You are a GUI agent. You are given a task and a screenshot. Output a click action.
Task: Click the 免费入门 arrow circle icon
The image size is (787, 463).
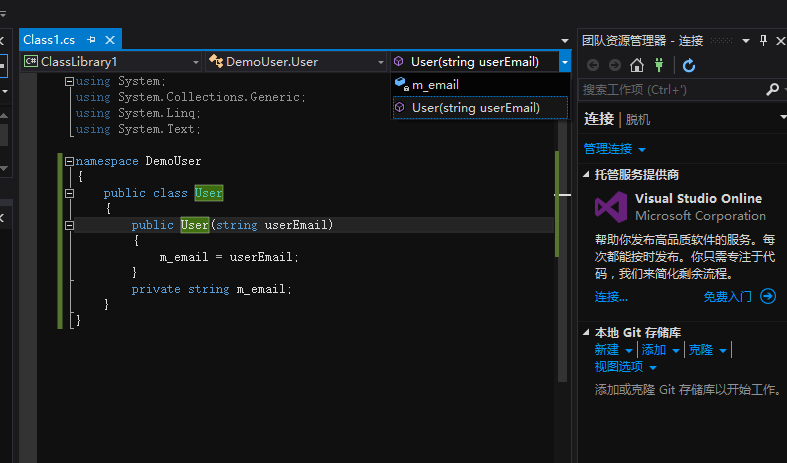tap(768, 296)
